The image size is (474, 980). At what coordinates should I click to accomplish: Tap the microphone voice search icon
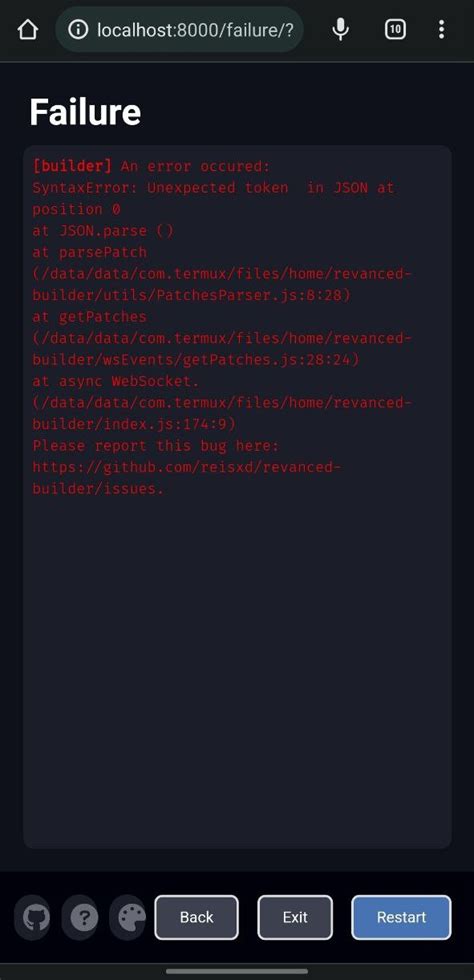click(341, 29)
